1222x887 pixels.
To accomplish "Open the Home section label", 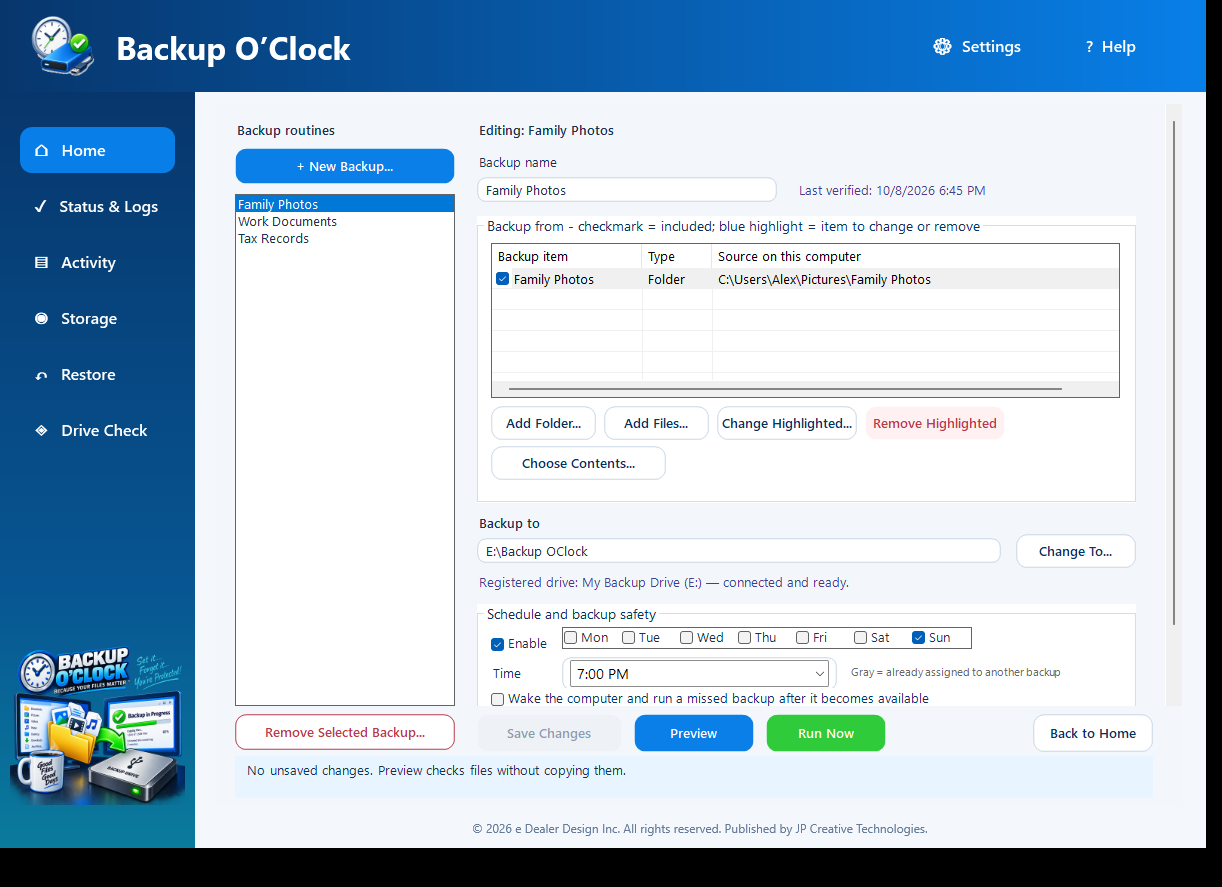I will pyautogui.click(x=83, y=151).
